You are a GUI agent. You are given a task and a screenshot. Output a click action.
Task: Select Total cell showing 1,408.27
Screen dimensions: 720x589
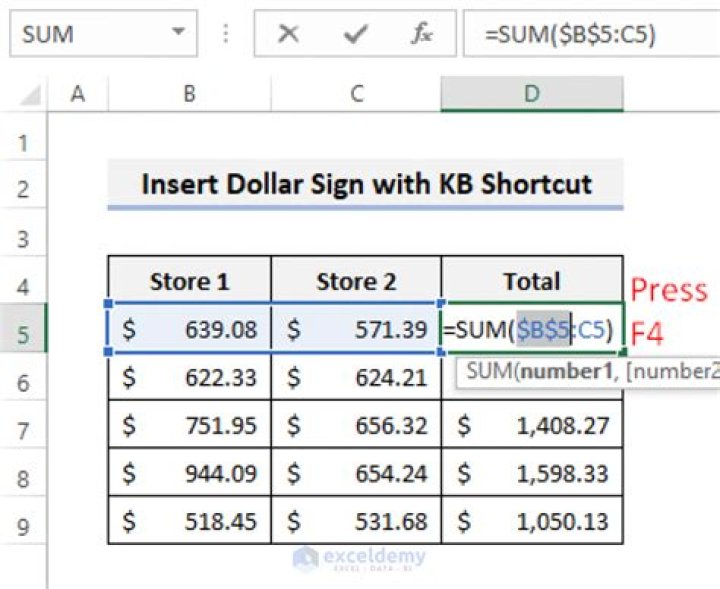532,425
